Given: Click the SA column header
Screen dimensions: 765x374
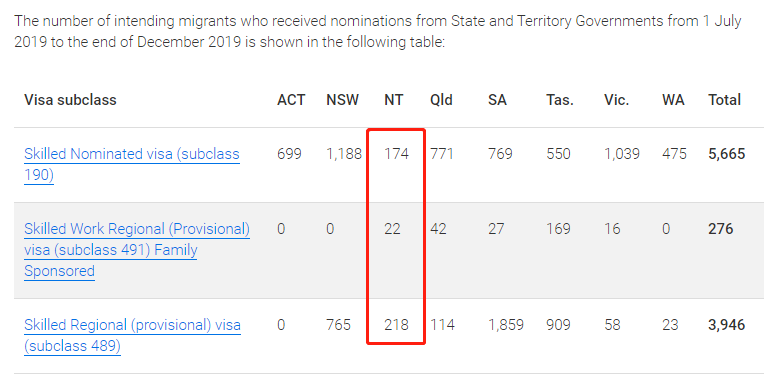Looking at the screenshot, I should point(497,100).
